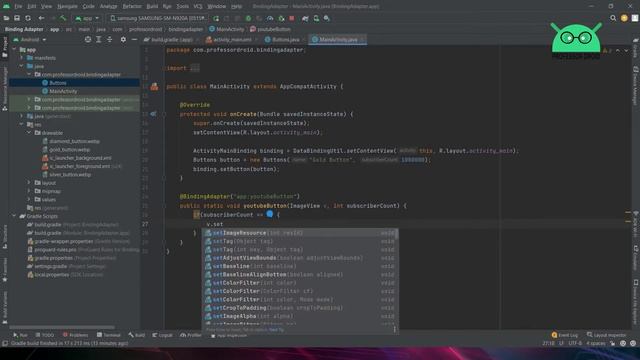The image size is (640, 360).
Task: Select local.properties file
Action: pos(52,274)
